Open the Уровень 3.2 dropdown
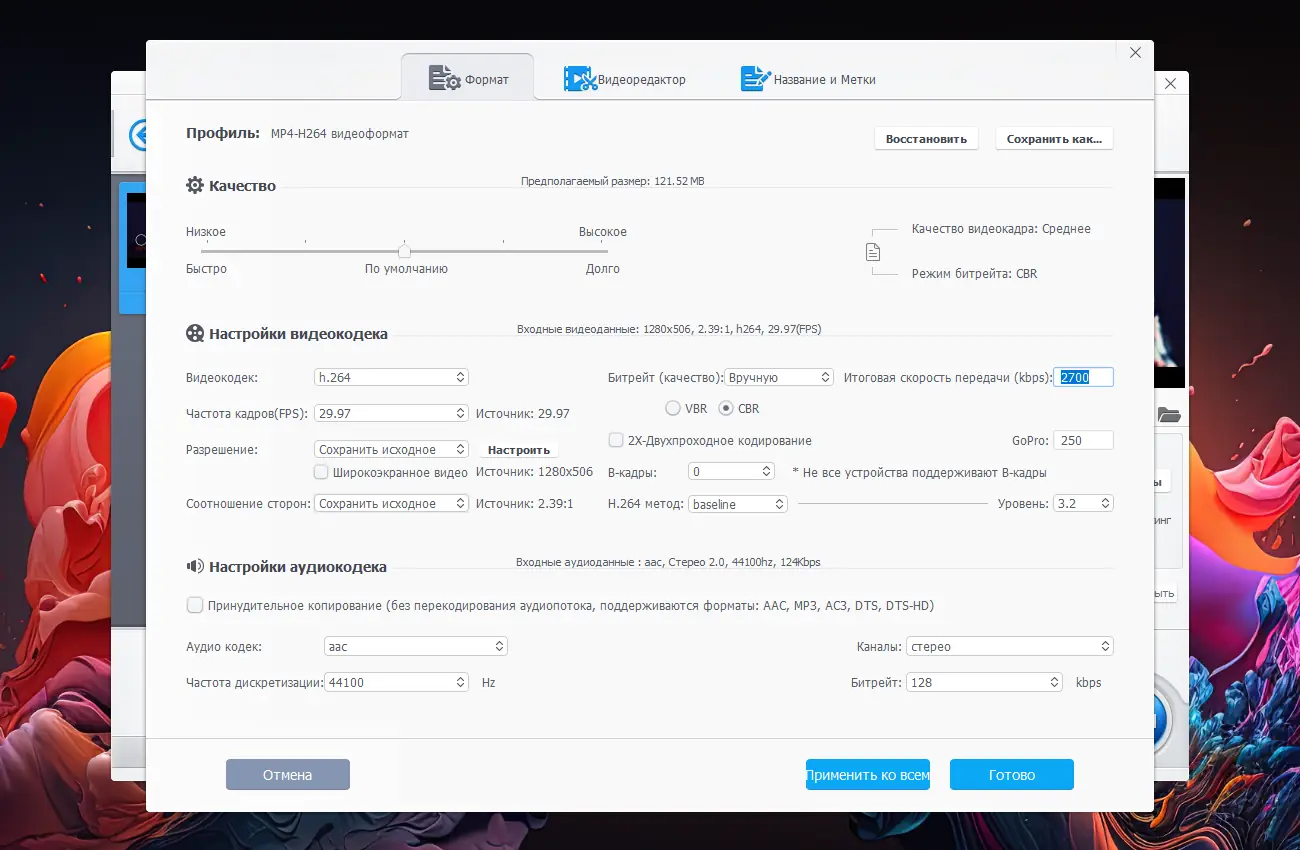 (x=1084, y=504)
